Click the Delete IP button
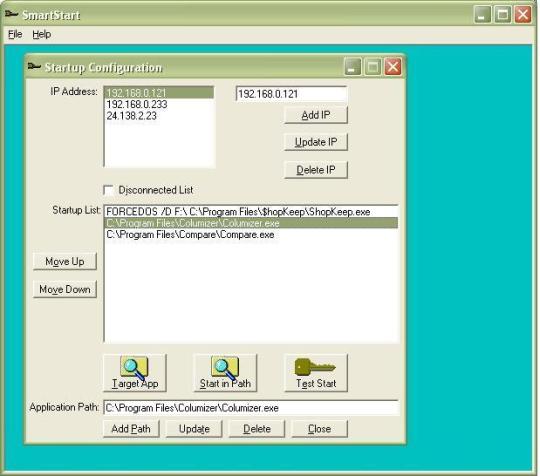Screen dimensions: 540x476 coord(316,170)
